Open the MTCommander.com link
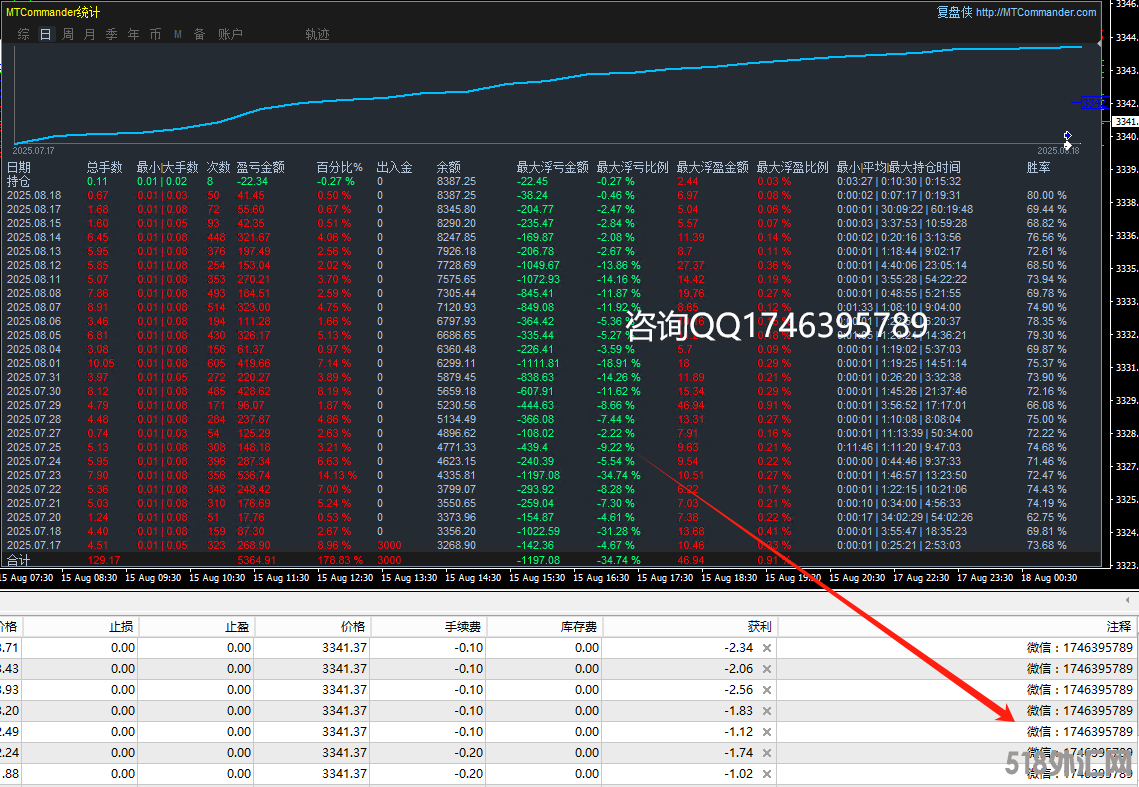The width and height of the screenshot is (1139, 787). (1035, 12)
